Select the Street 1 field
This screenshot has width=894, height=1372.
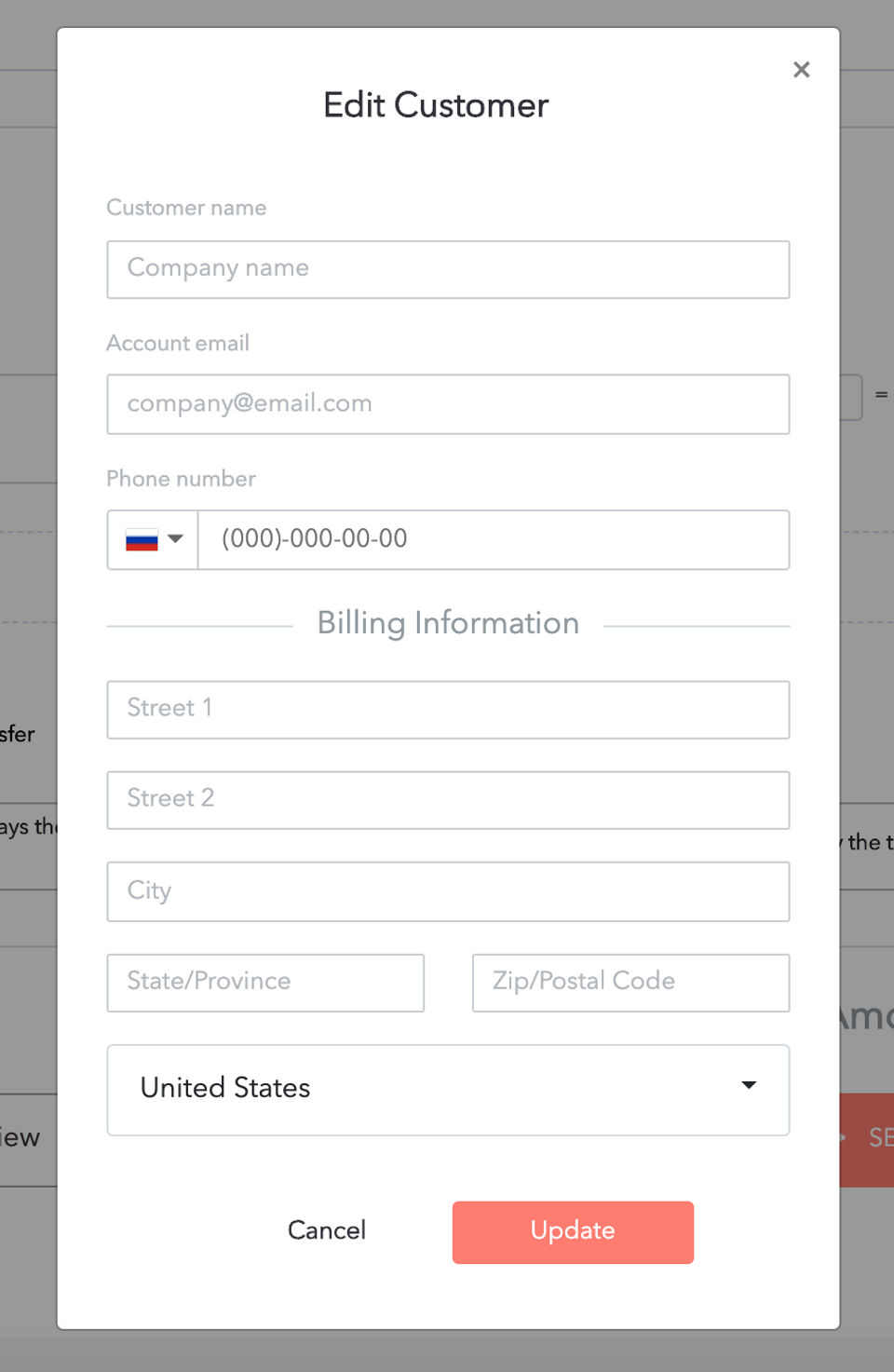[448, 710]
